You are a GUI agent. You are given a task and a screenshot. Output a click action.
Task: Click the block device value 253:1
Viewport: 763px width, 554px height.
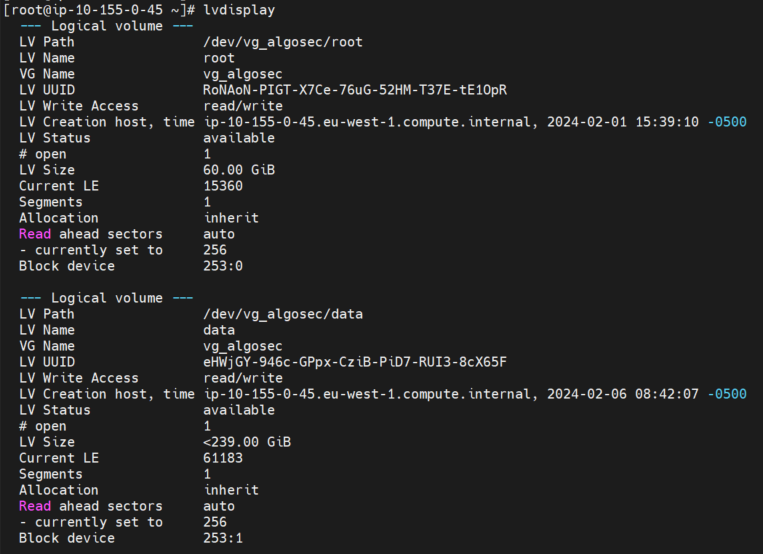pos(223,538)
